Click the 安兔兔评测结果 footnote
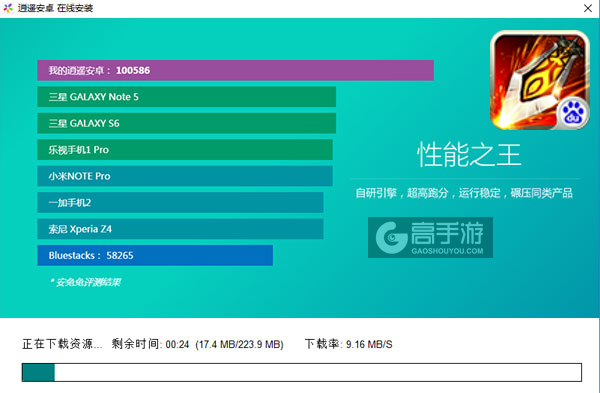Viewport: 600px width, 393px height. pos(85,282)
